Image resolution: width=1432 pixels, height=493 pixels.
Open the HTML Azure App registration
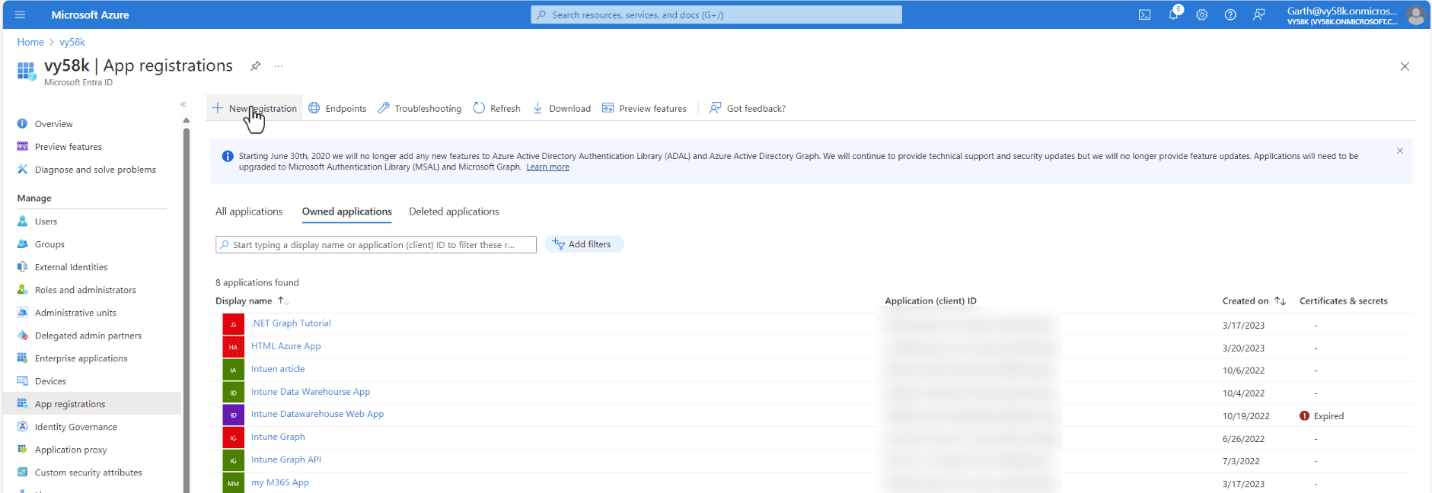(x=286, y=346)
